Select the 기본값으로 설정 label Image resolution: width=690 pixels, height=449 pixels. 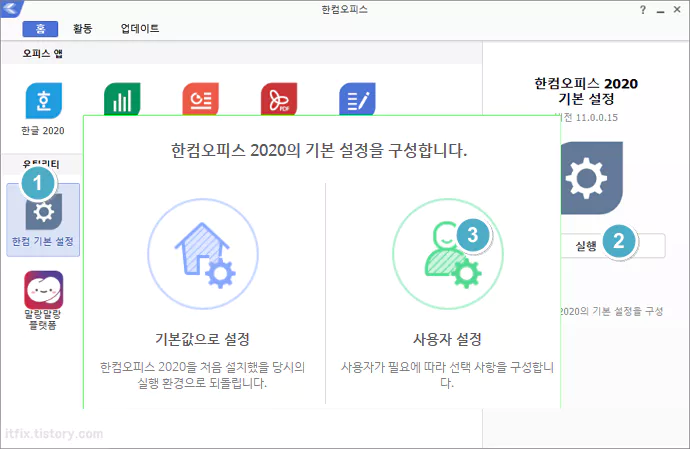202,339
